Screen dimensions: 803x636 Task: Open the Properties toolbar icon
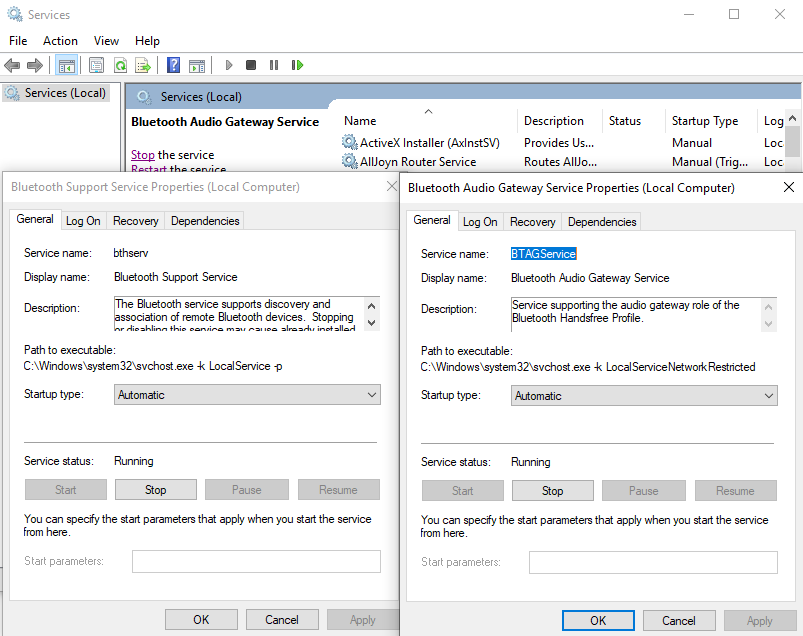pos(96,65)
